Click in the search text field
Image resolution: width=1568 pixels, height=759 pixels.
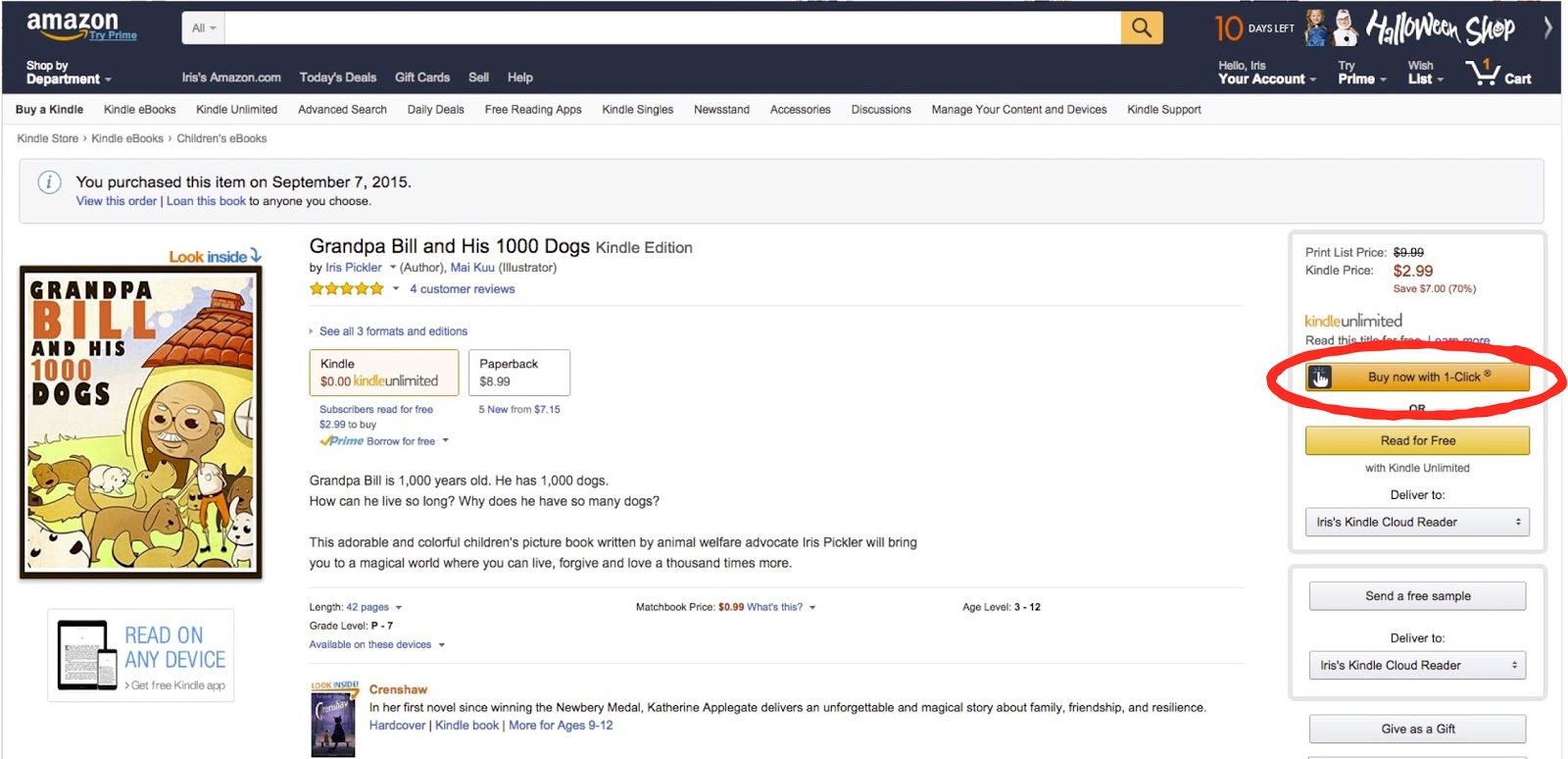coord(672,27)
